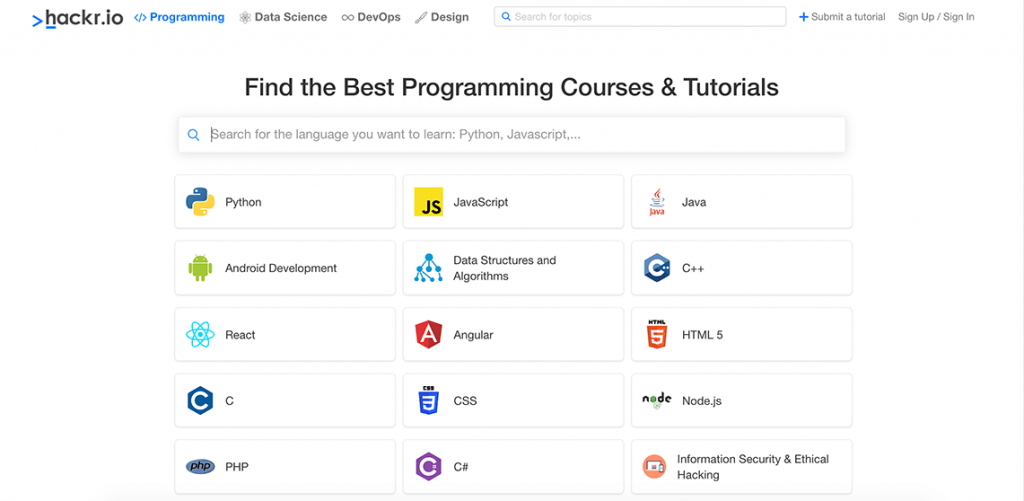Click the blue CSS 3 shield icon
The height and width of the screenshot is (501, 1024).
coord(428,400)
